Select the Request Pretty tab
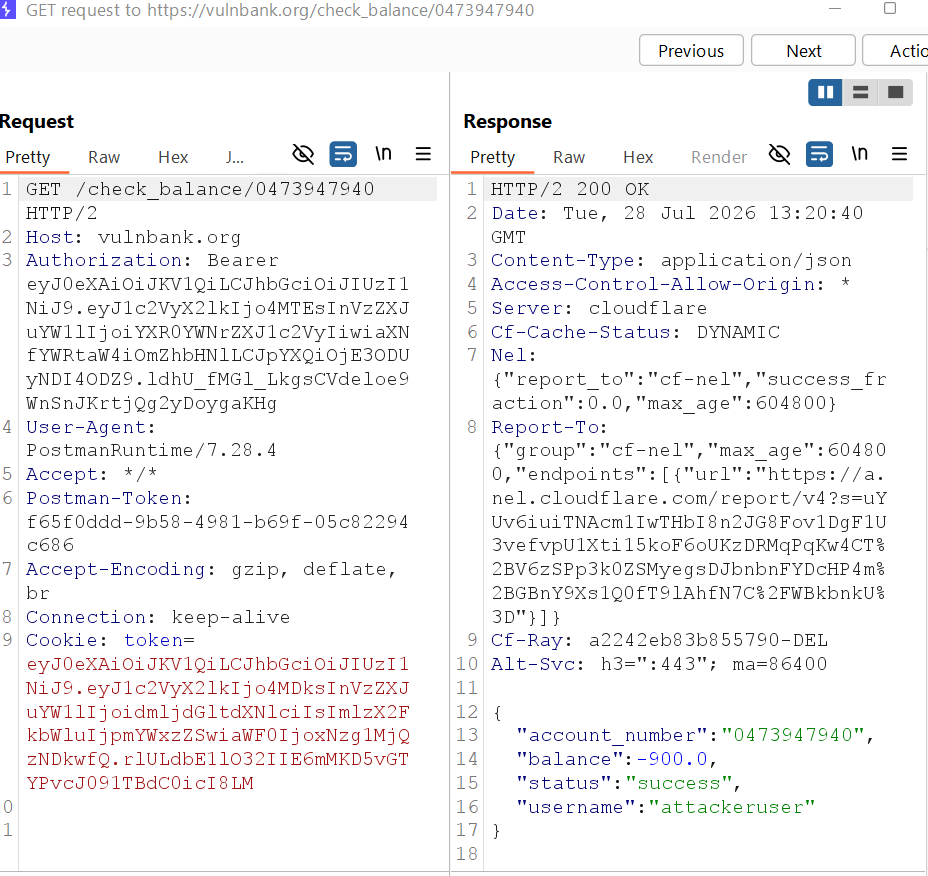The height and width of the screenshot is (876, 928). (28, 157)
